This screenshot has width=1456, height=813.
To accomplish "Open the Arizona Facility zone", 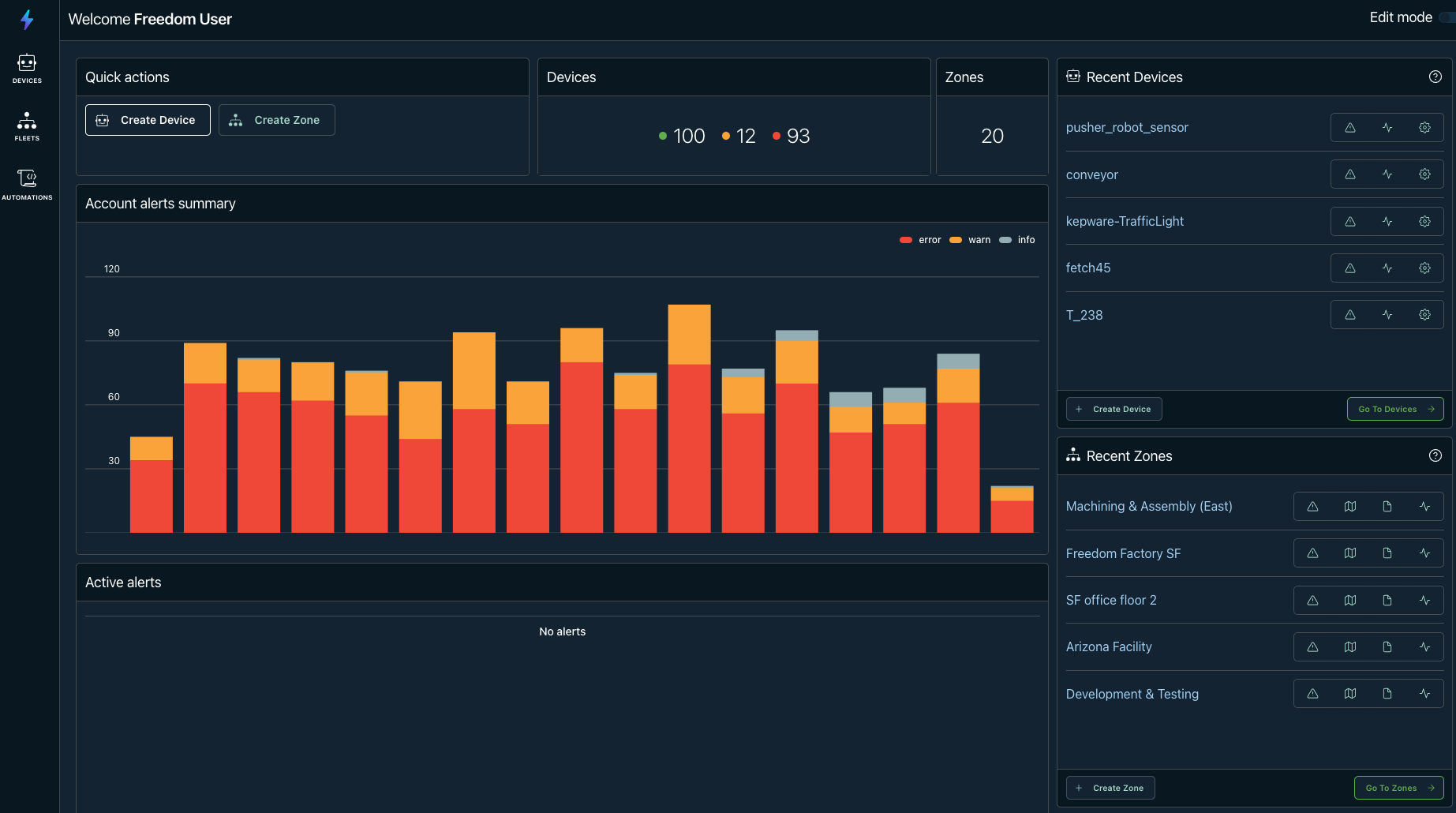I will (x=1109, y=646).
